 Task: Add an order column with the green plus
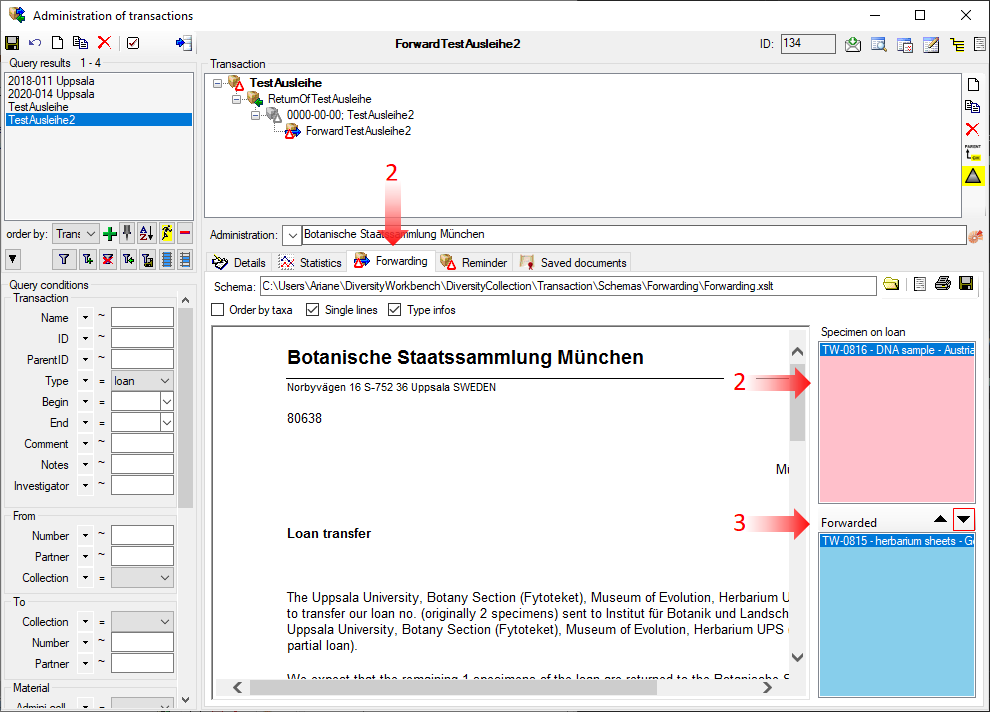(x=110, y=234)
